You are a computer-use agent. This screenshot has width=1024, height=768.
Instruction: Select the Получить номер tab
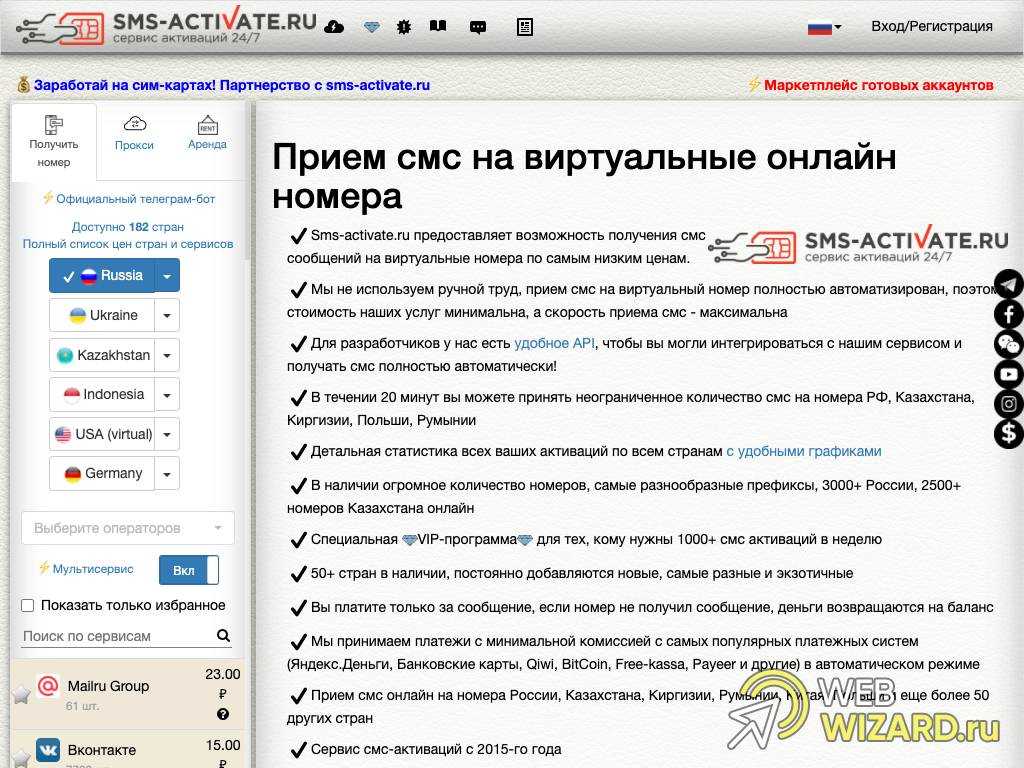pyautogui.click(x=54, y=142)
